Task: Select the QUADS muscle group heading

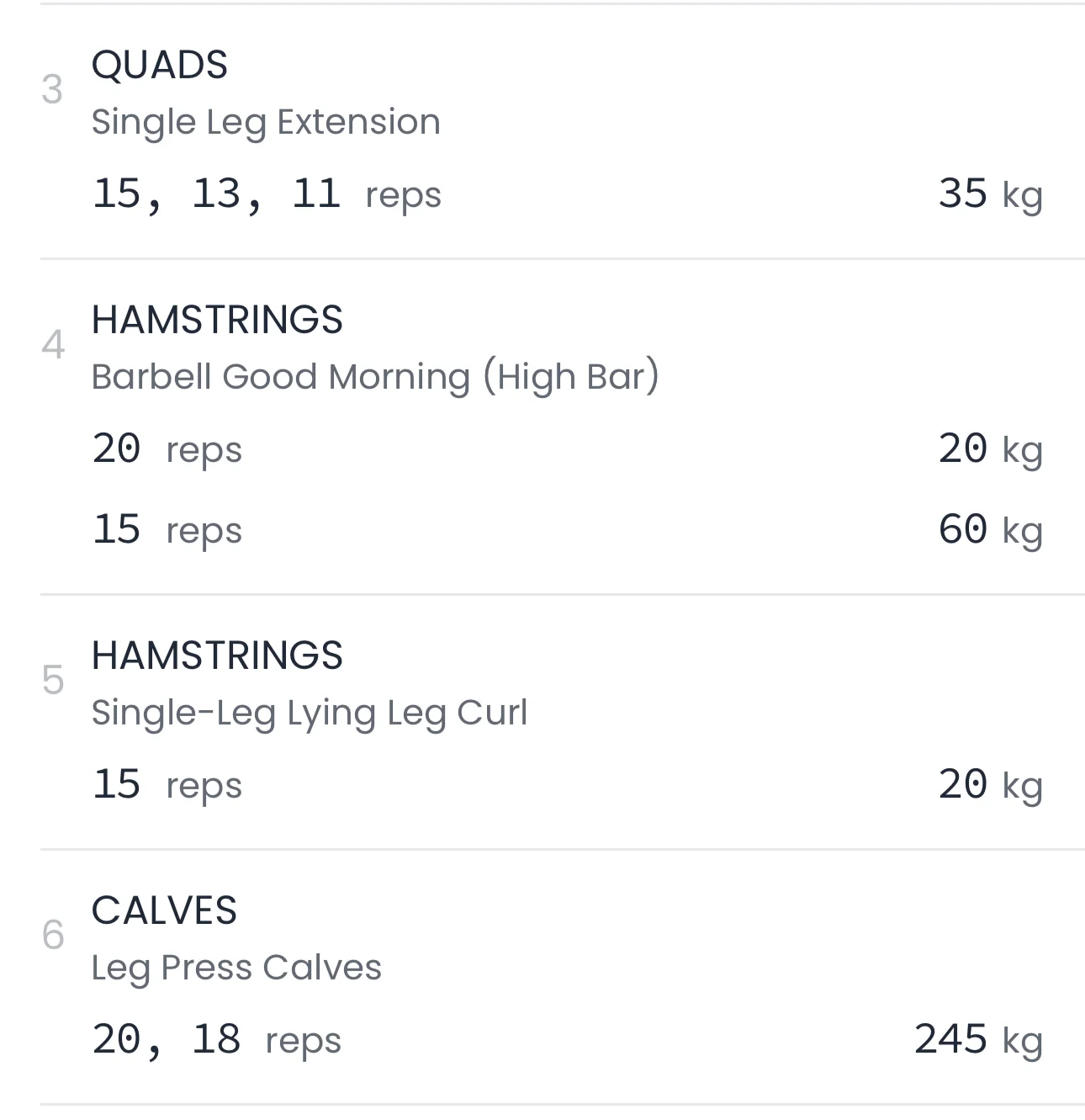Action: click(160, 66)
